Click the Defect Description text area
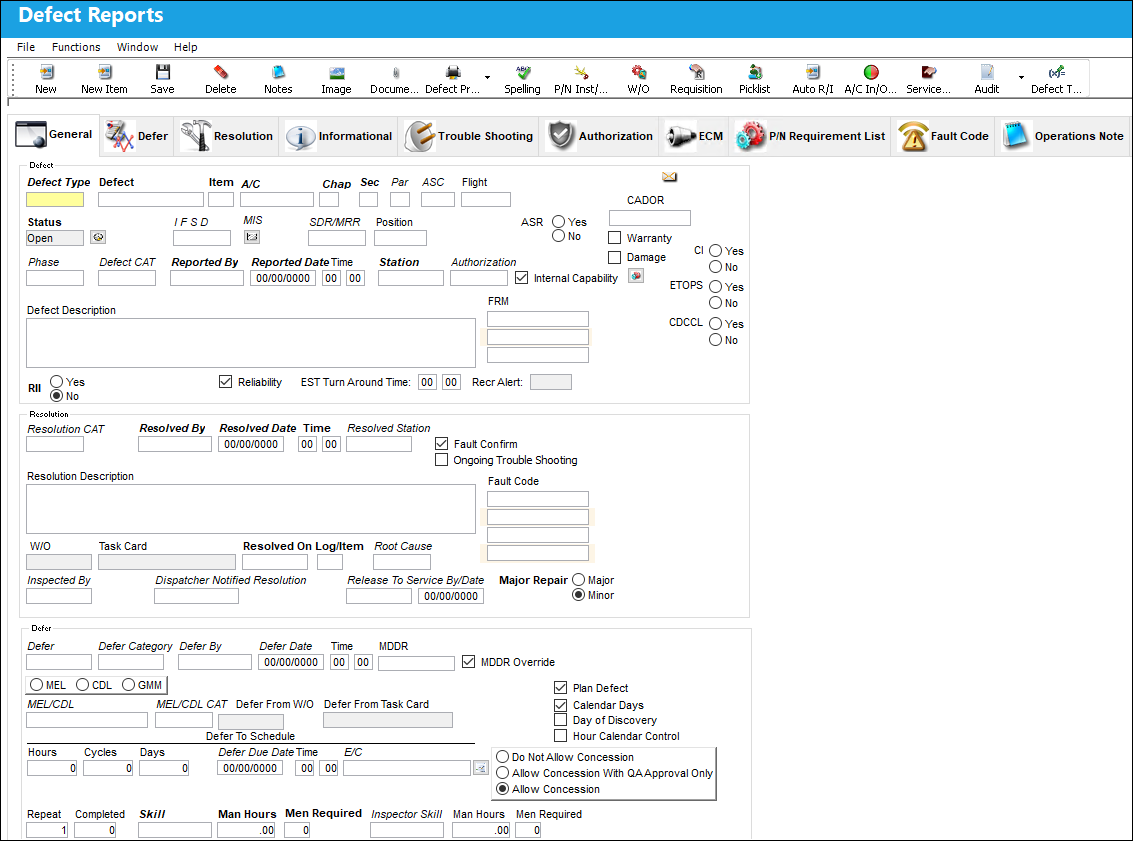1133x841 pixels. click(251, 343)
